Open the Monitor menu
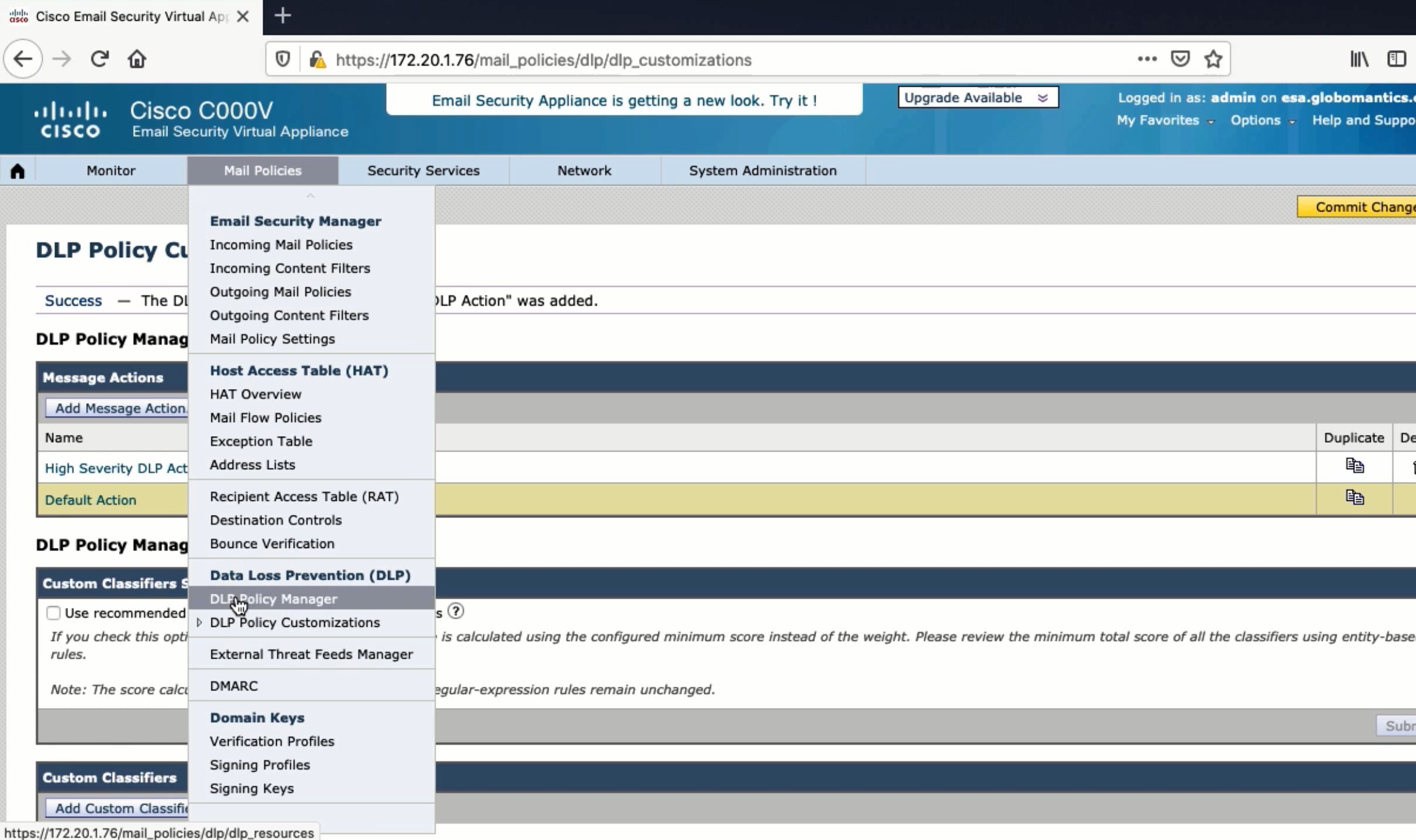The image size is (1416, 840). (111, 170)
